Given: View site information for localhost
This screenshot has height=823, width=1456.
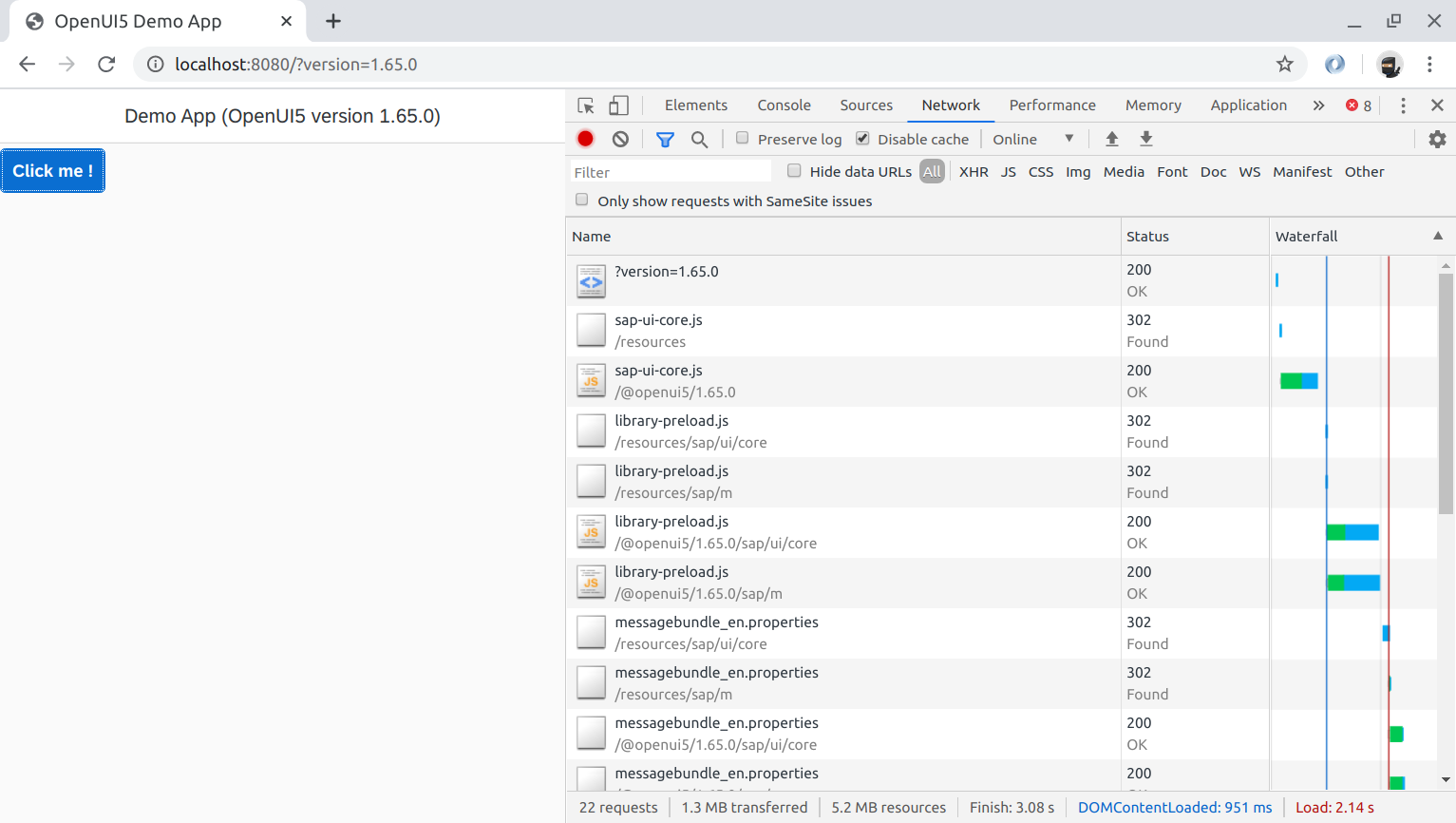Looking at the screenshot, I should point(155,64).
